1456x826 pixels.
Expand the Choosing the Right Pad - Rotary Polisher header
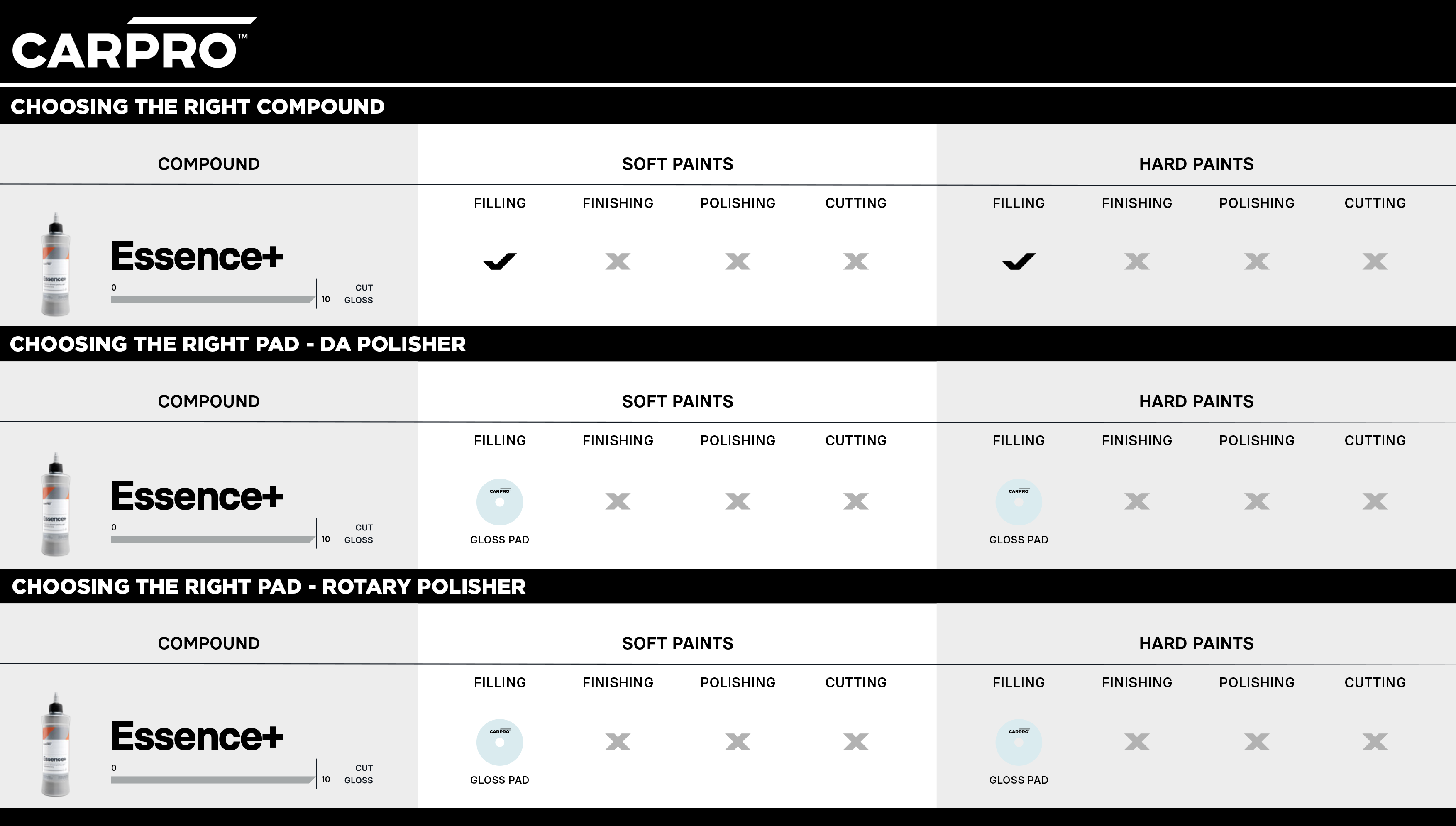[268, 587]
